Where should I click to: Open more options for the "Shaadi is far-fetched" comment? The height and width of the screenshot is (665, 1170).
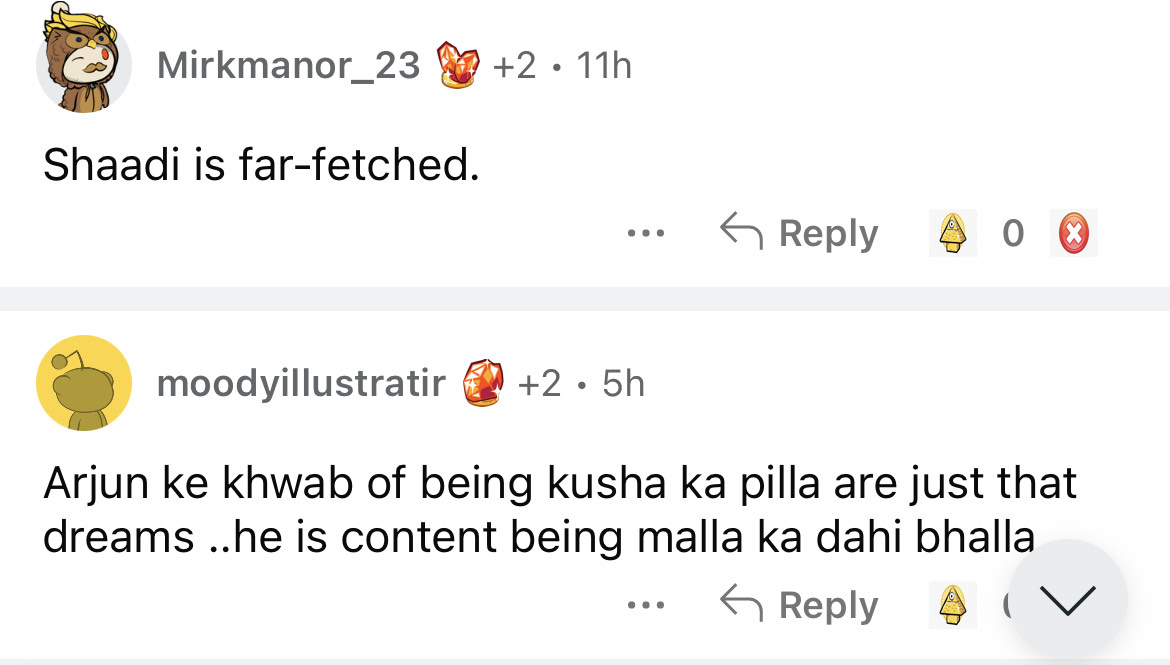click(646, 234)
